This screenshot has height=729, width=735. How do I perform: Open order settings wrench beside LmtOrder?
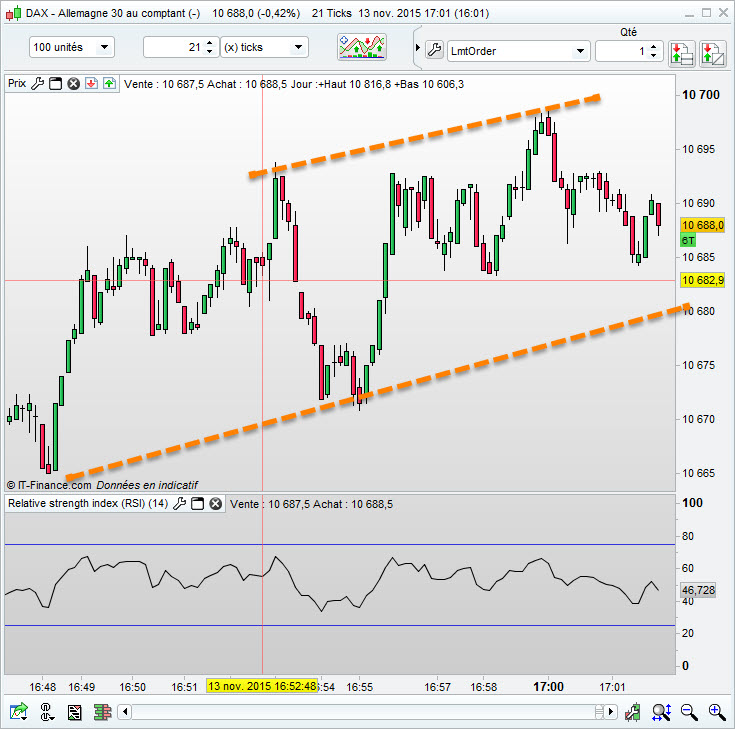435,50
